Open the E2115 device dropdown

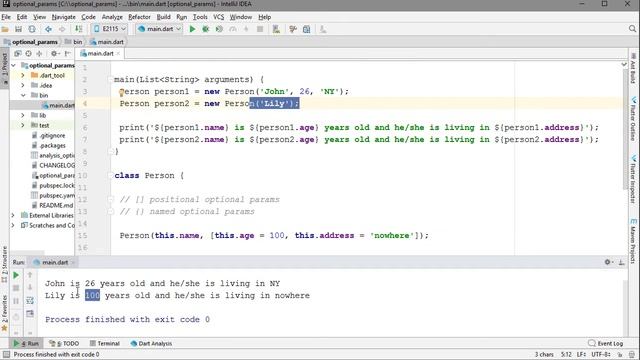click(x=109, y=29)
